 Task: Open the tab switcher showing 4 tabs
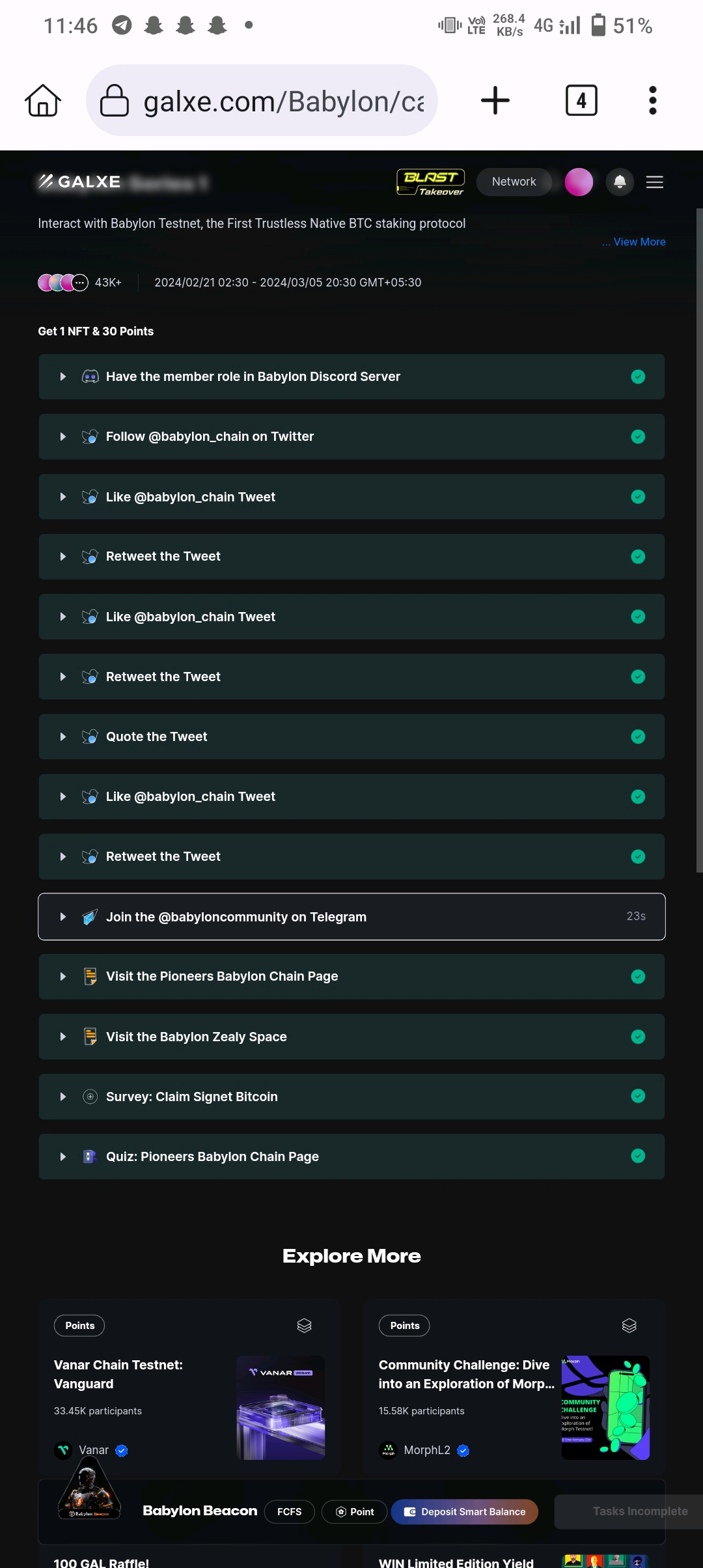[581, 101]
